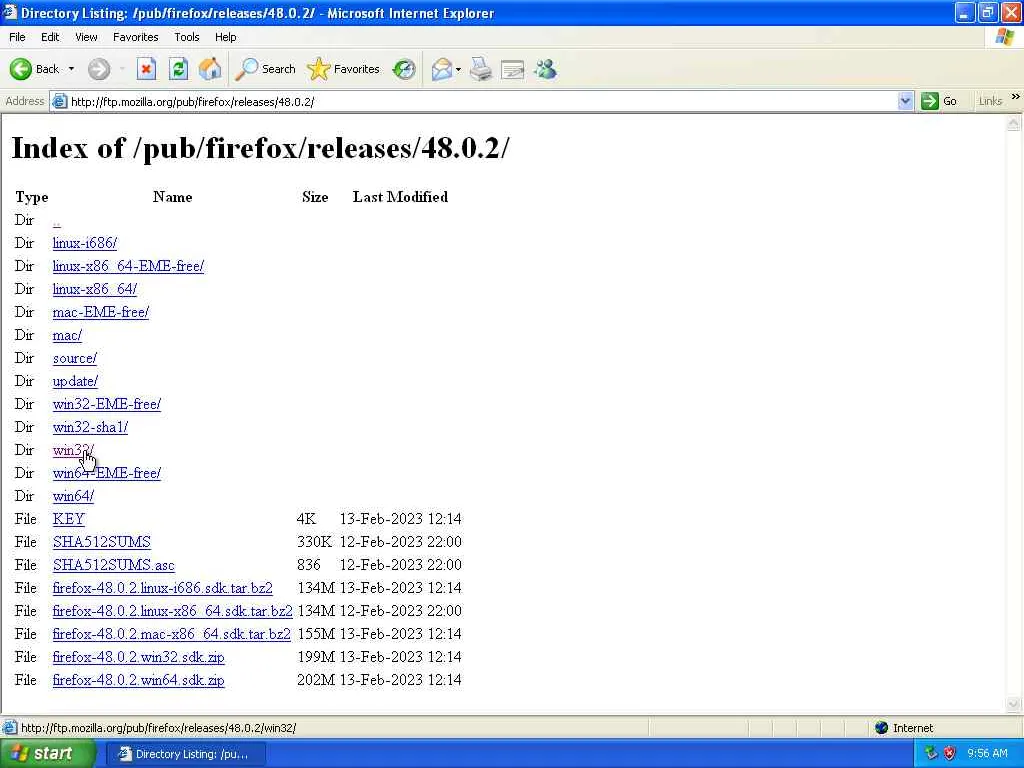Open the Messenger people icon
The image size is (1024, 768).
[x=545, y=69]
